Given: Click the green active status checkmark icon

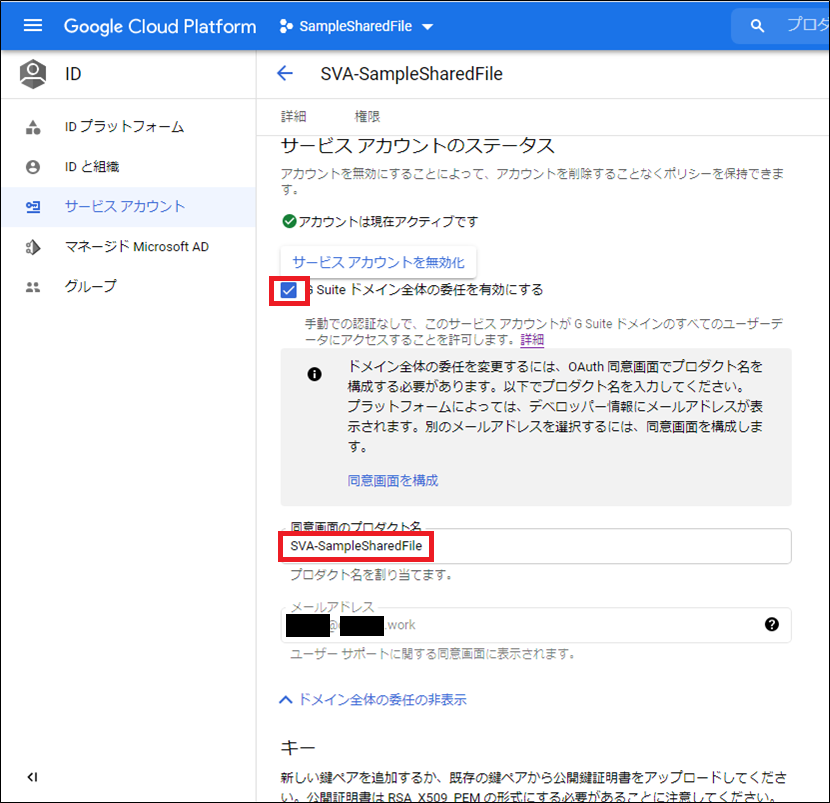Looking at the screenshot, I should pyautogui.click(x=289, y=221).
